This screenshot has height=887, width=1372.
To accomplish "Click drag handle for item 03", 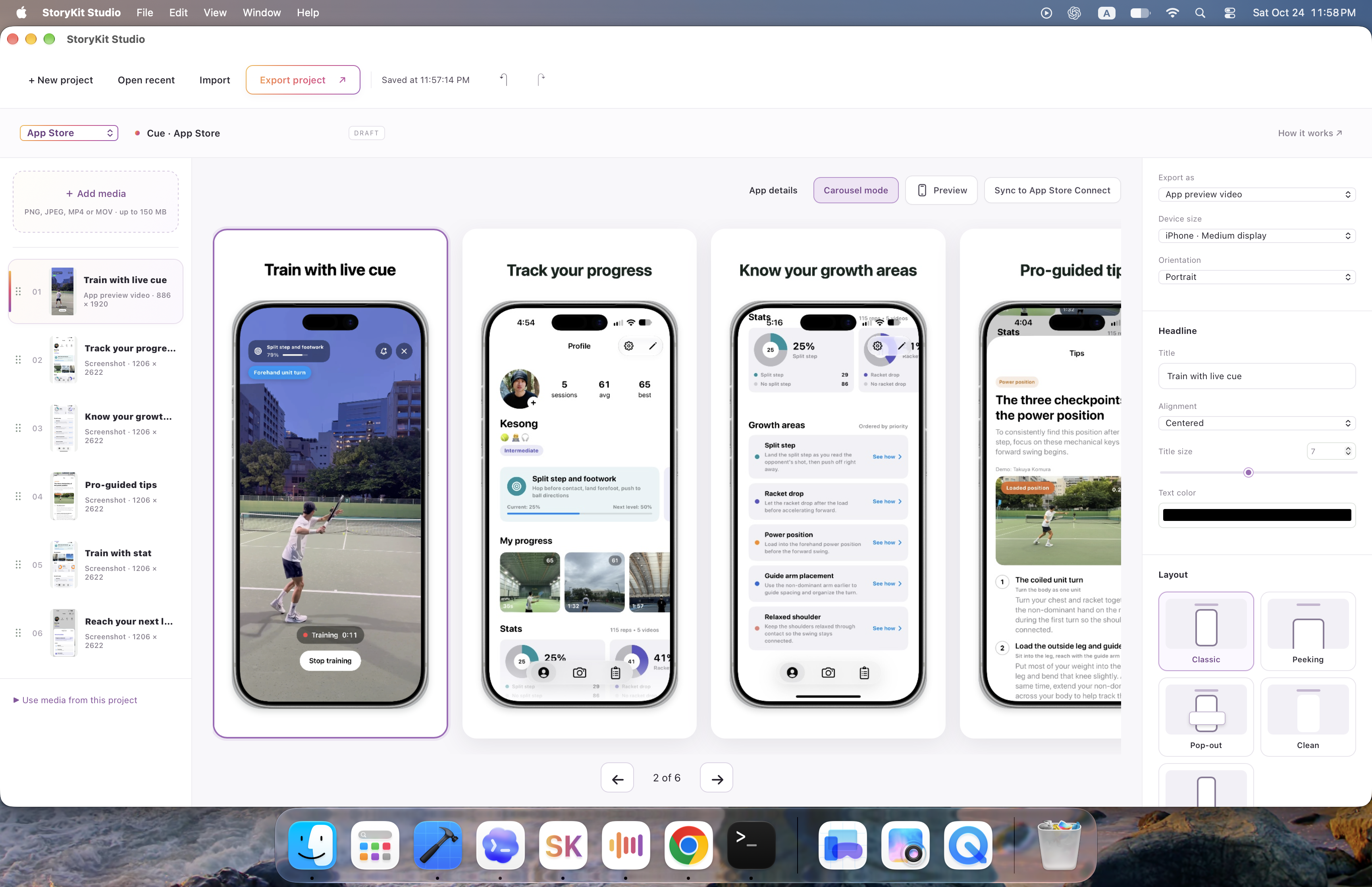I will click(x=18, y=428).
